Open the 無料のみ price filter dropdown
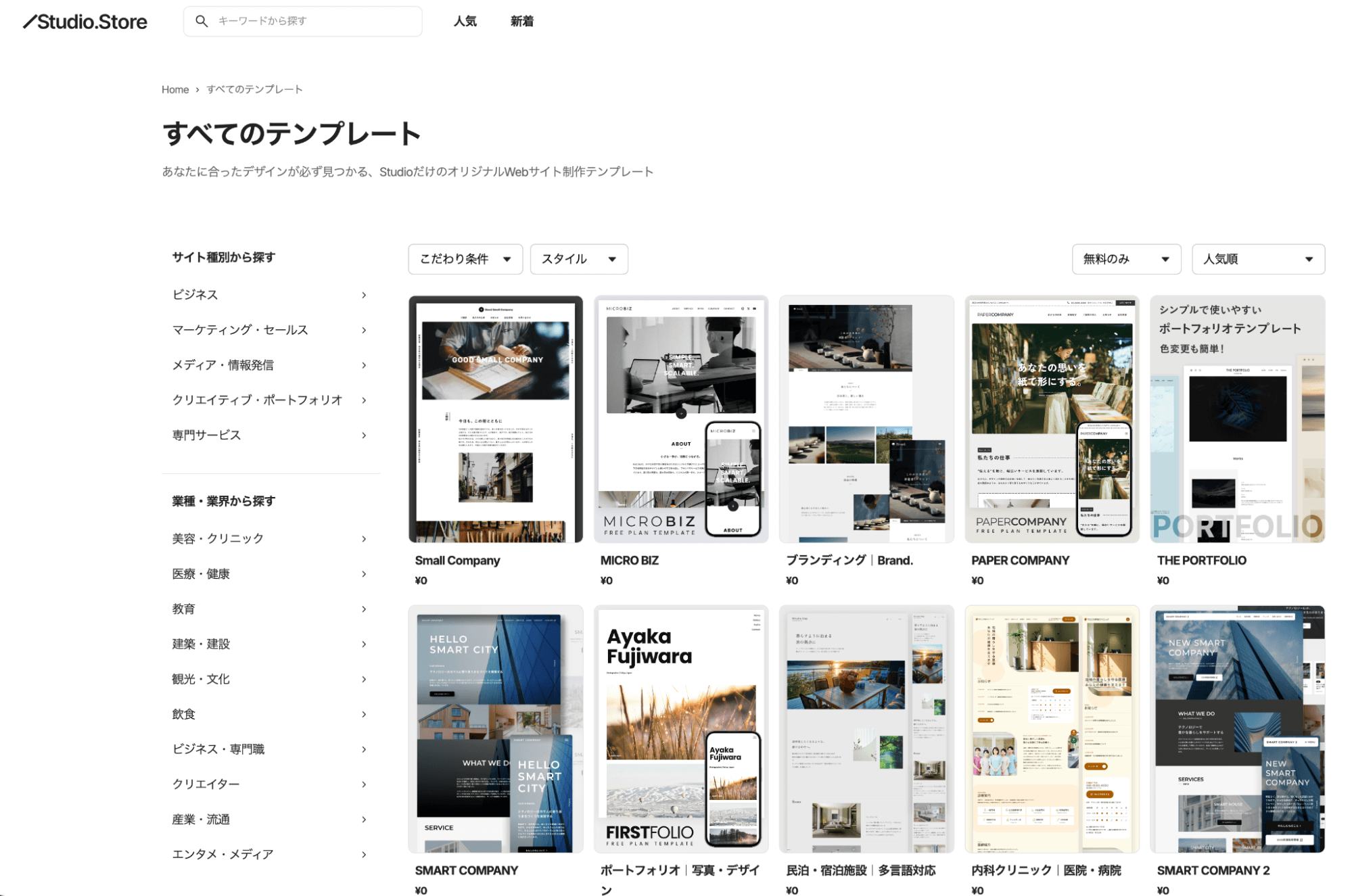The image size is (1352, 896). coord(1126,258)
